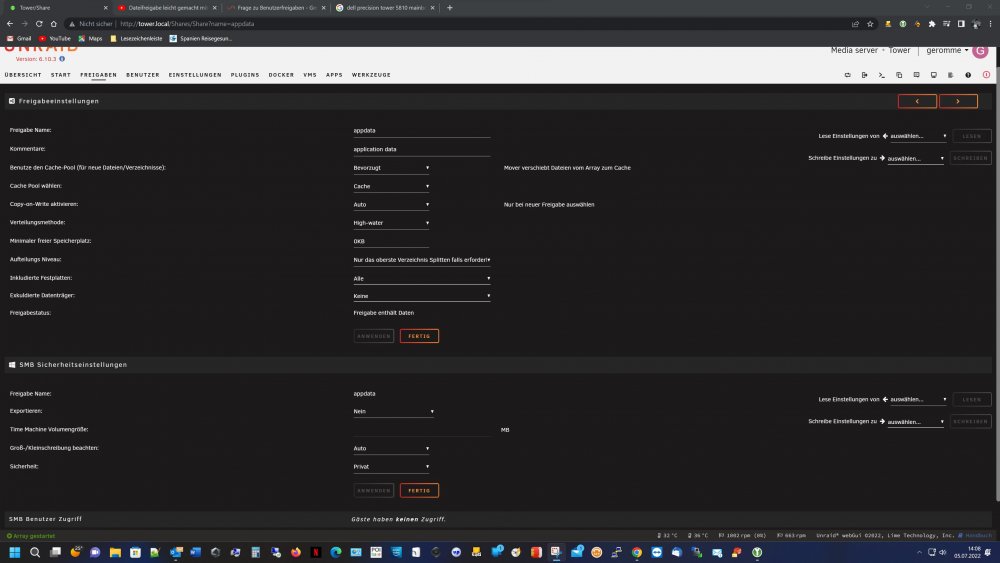Click the share icon in address bar

tap(855, 24)
